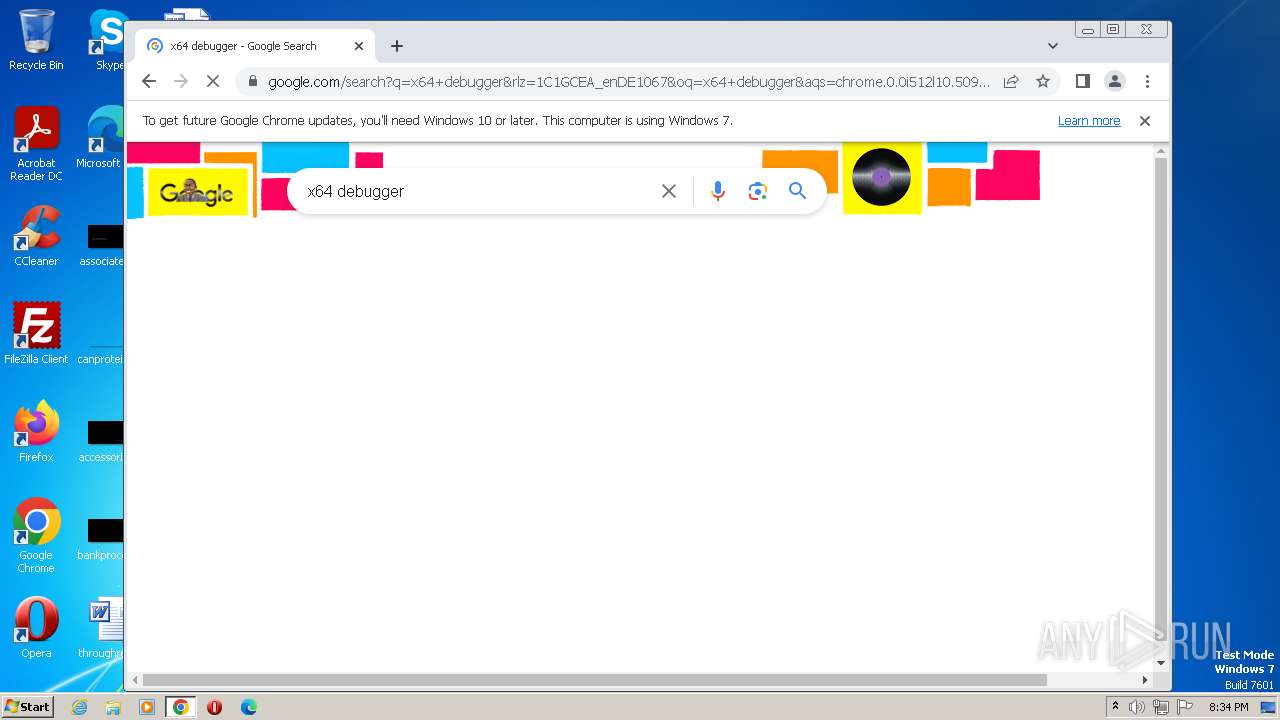Select the Opera desktop shortcut

[36, 628]
